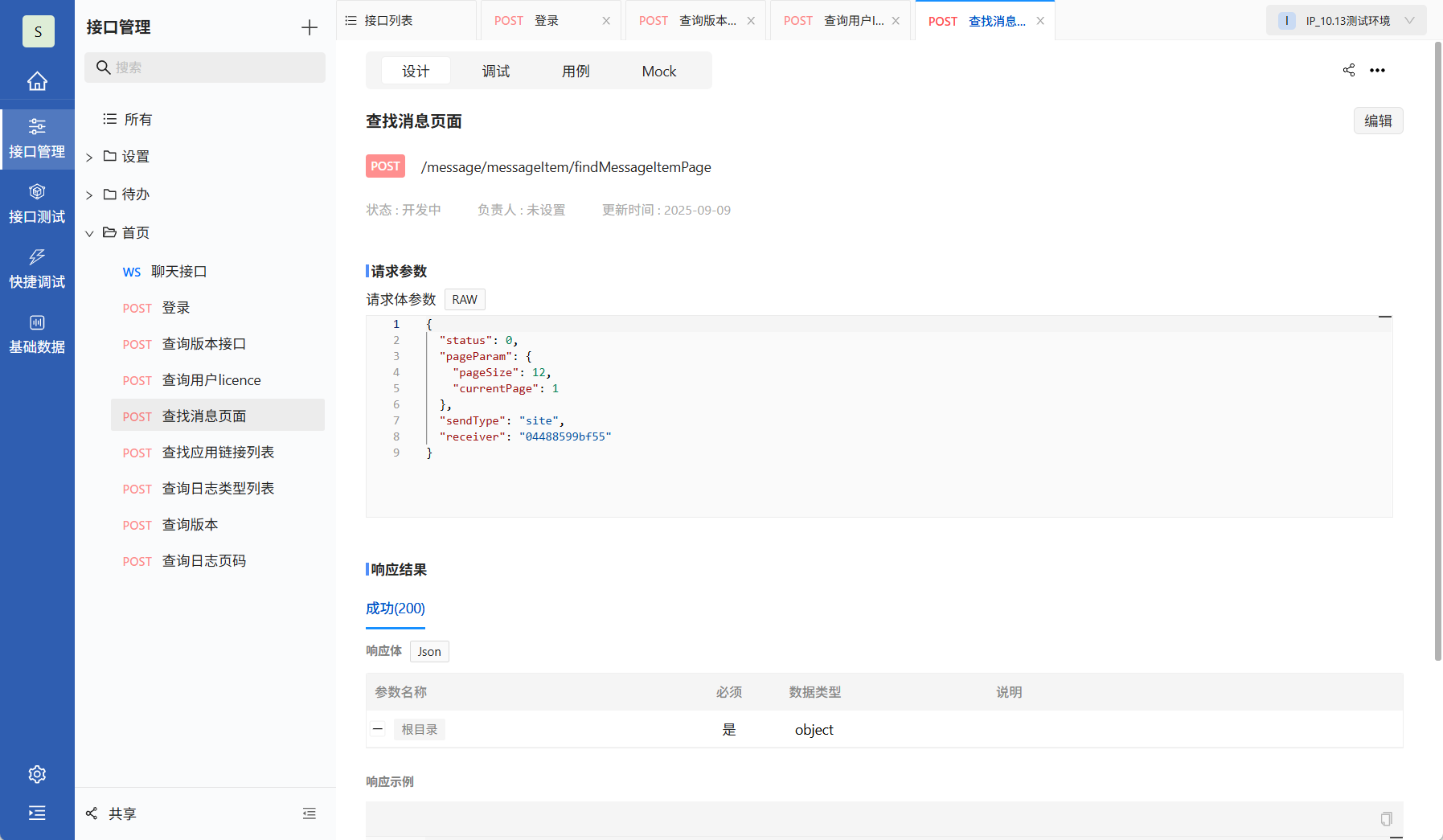Open the 查询版本接口 item
Image resolution: width=1443 pixels, height=840 pixels.
click(x=218, y=344)
